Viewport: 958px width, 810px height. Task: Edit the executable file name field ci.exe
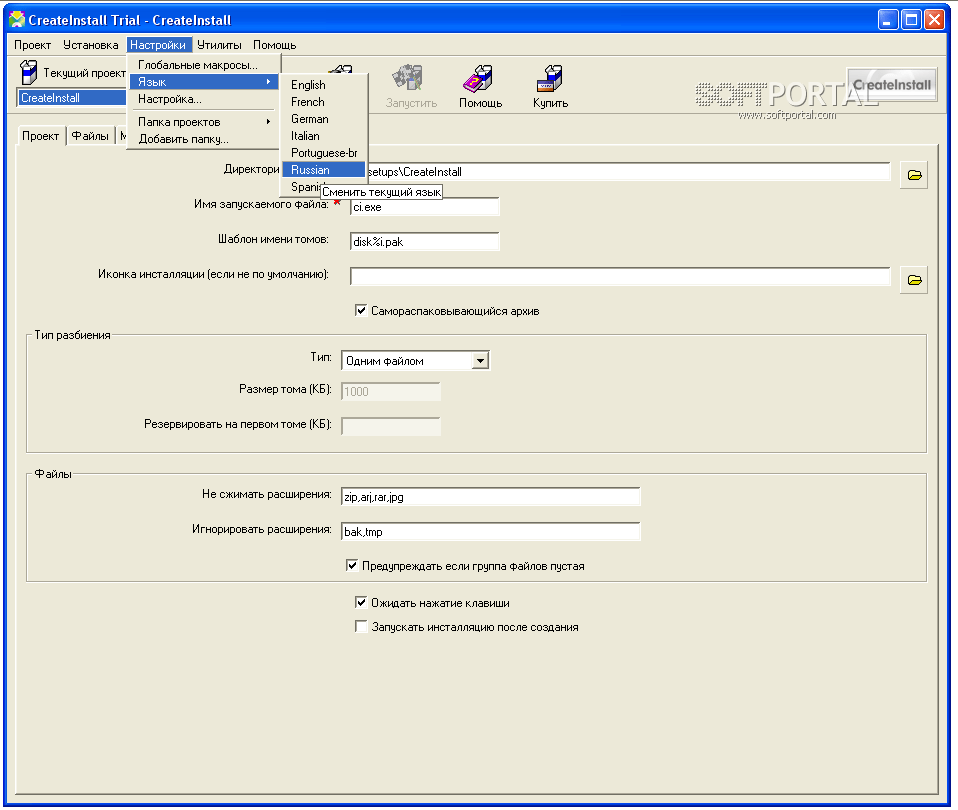[425, 207]
